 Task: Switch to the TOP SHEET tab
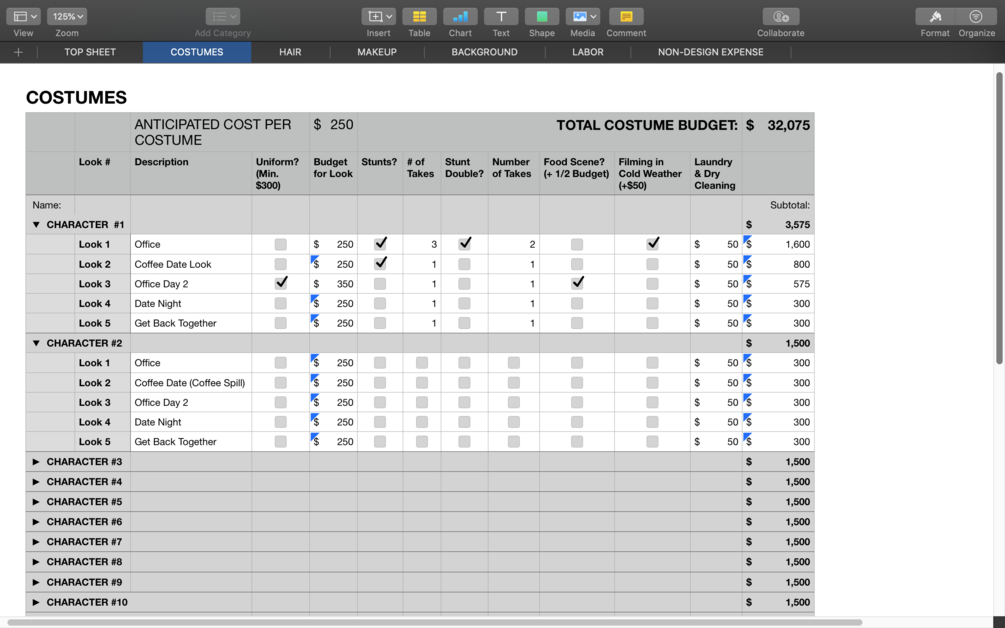90,52
